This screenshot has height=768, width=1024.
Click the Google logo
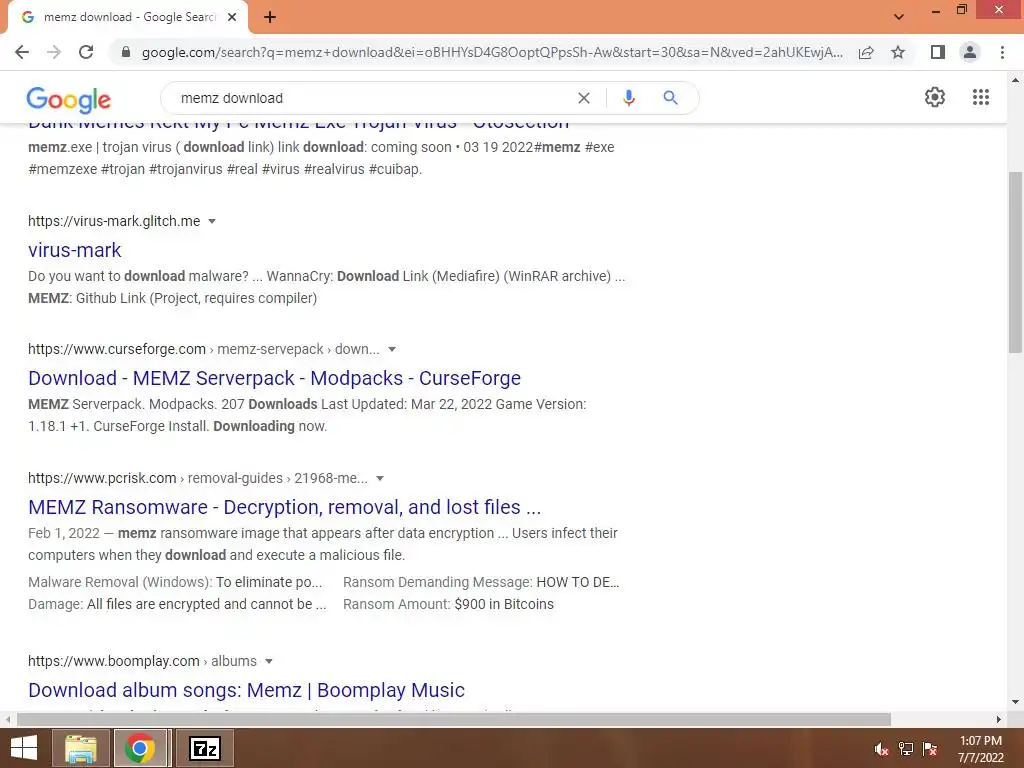[x=69, y=99]
